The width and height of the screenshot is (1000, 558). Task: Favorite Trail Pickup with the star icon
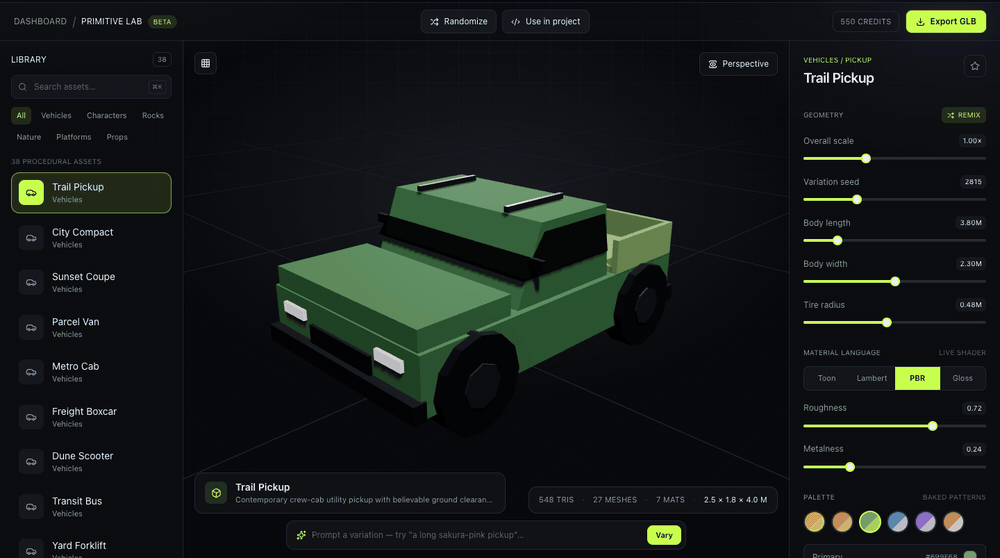[974, 66]
